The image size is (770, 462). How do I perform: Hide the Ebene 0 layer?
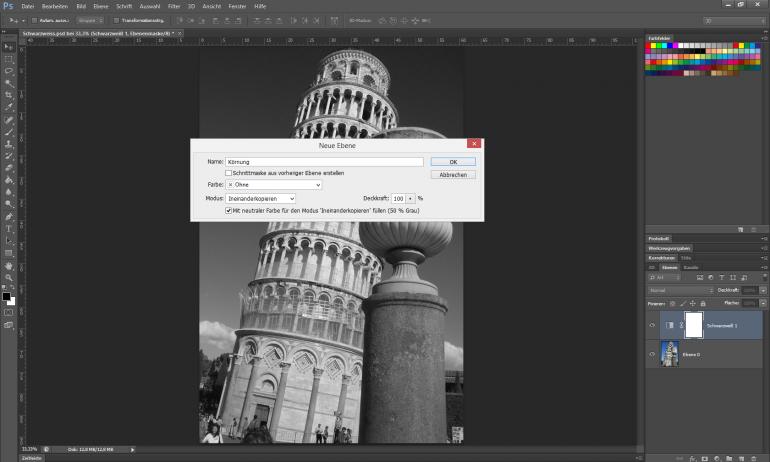point(652,354)
